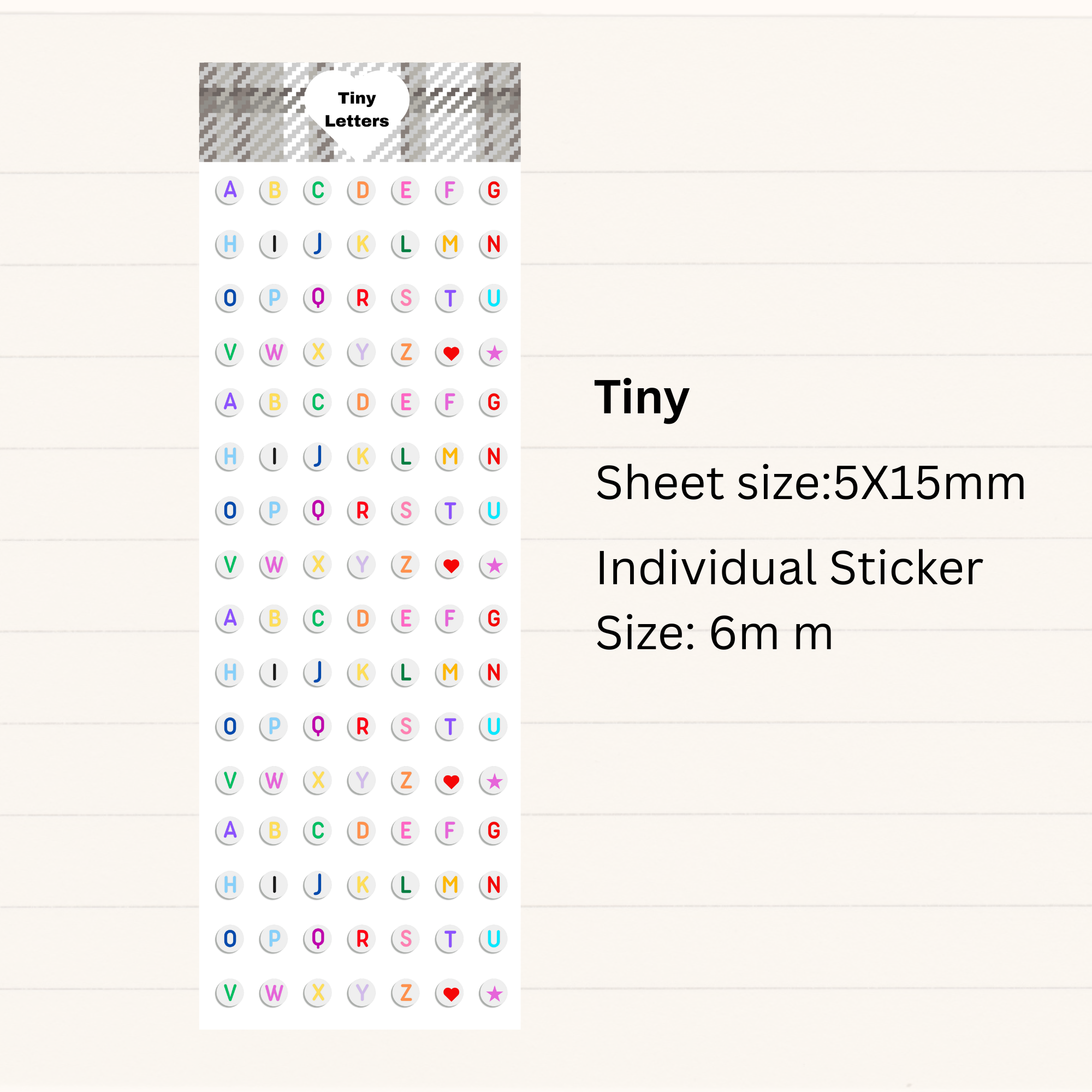The image size is (1092, 1092).
Task: Click the topmost purple A sticker
Action: click(x=229, y=190)
